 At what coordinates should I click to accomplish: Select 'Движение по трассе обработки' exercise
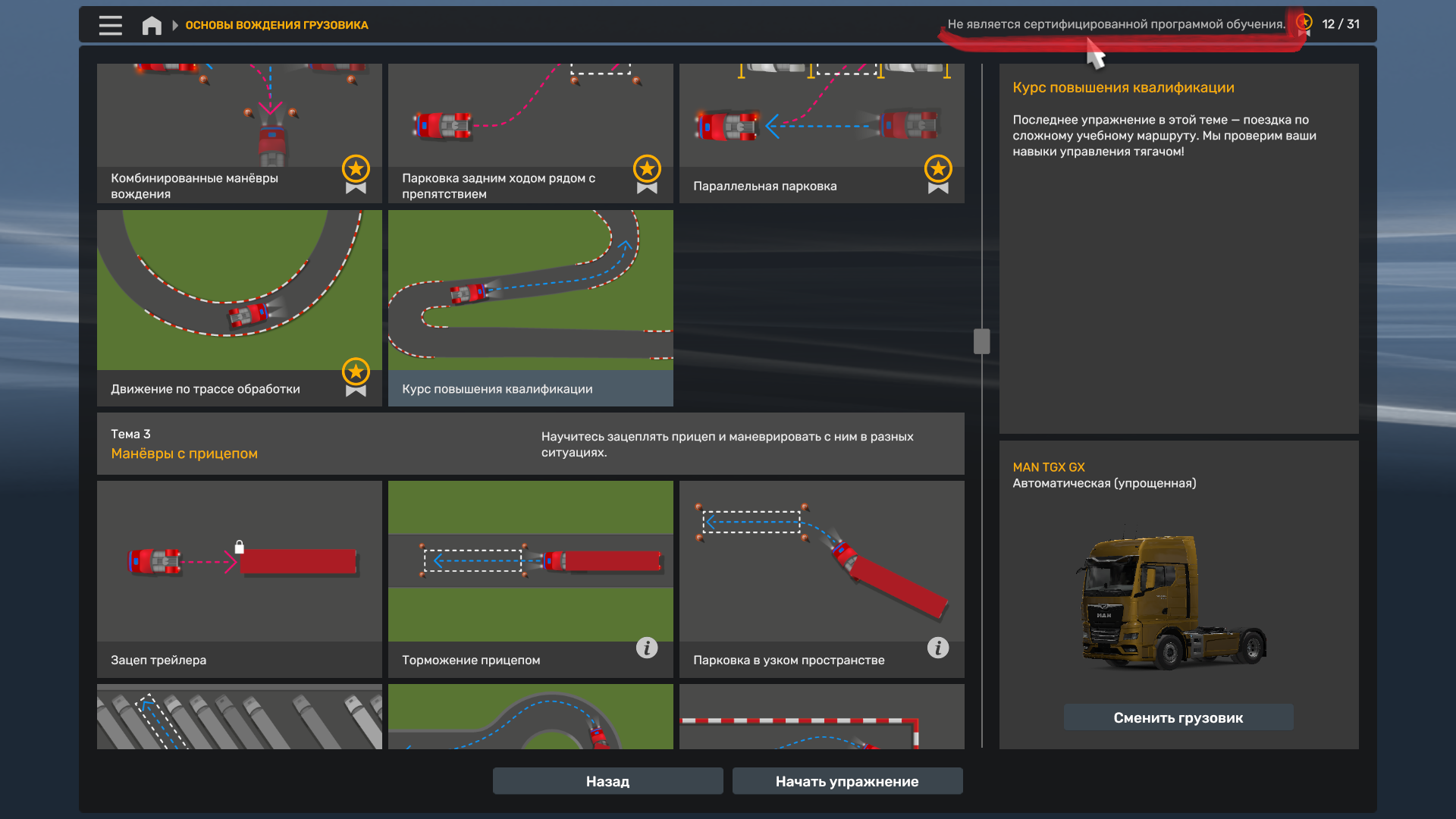[240, 308]
